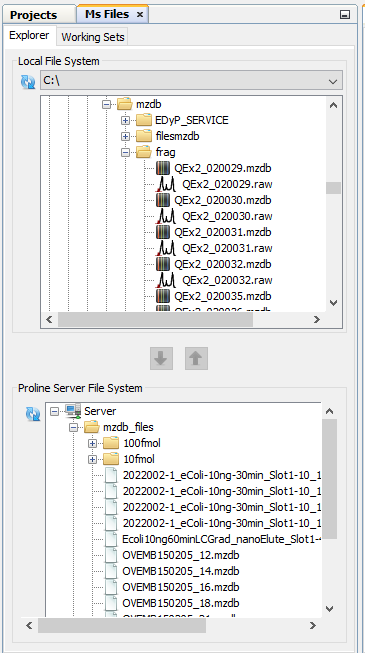Click the OVEMB150205_12.mzdb document icon

pyautogui.click(x=112, y=555)
